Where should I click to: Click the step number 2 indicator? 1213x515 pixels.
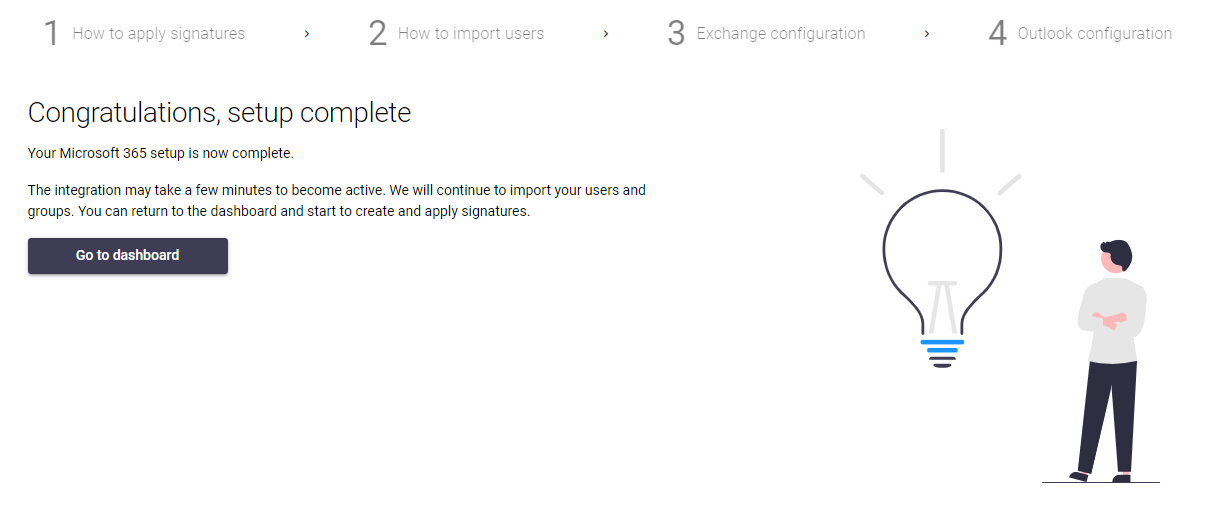click(x=377, y=33)
